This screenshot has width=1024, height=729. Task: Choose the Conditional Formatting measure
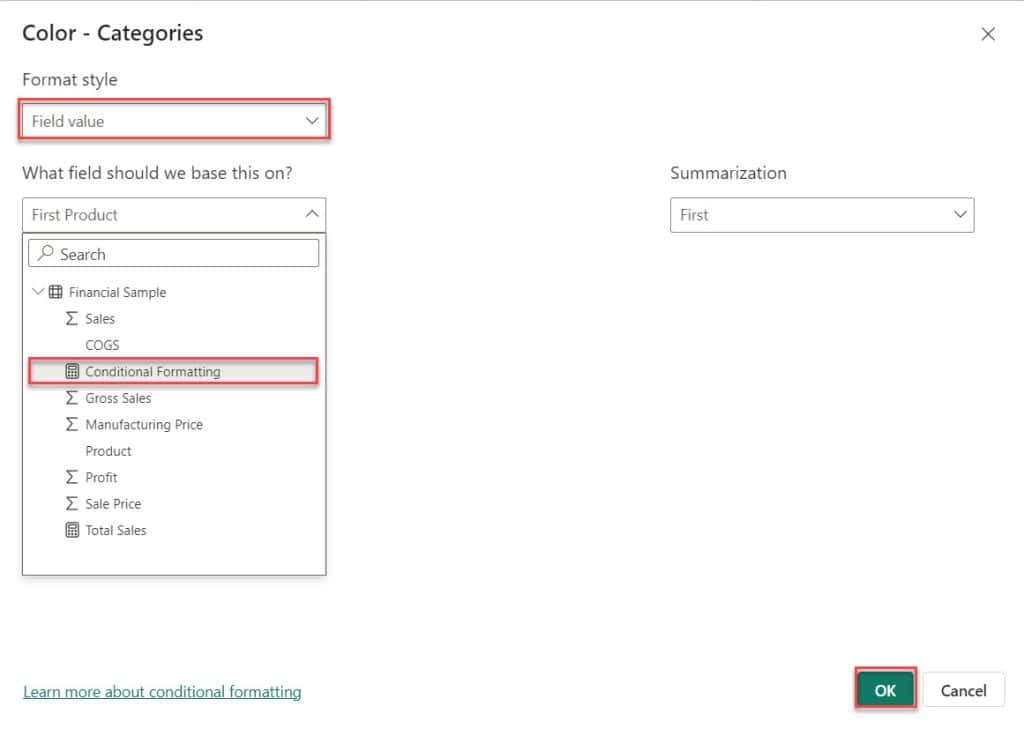pos(174,371)
